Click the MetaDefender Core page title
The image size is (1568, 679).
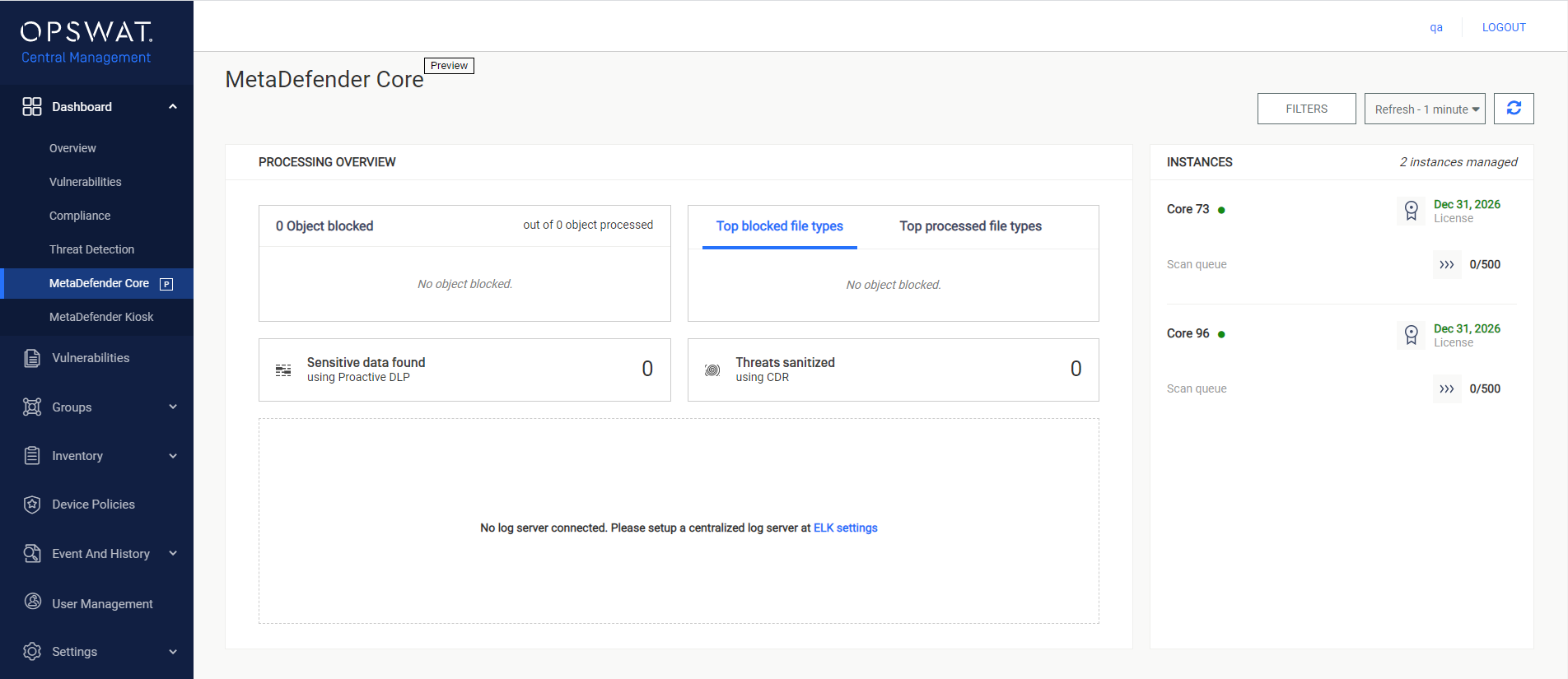(x=324, y=79)
